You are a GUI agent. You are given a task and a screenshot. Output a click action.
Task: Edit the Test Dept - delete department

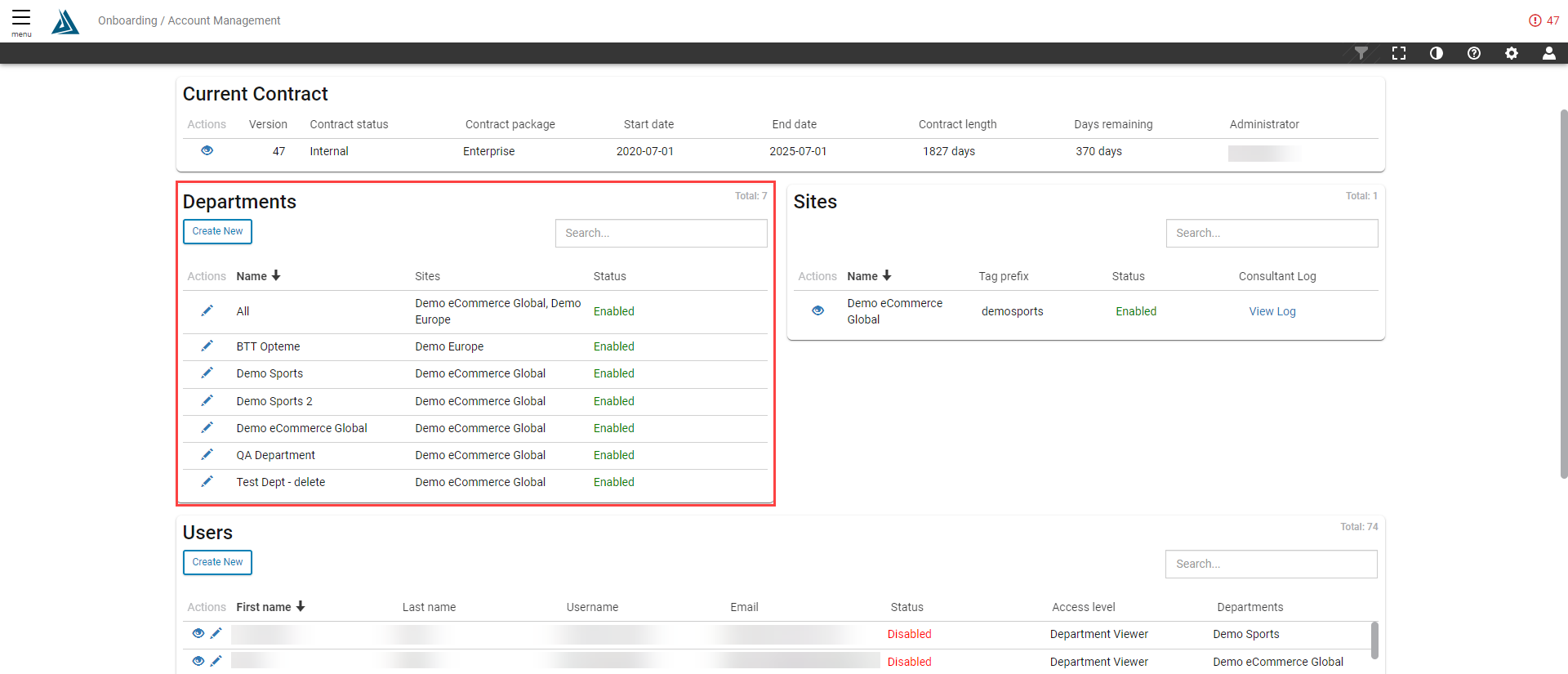click(x=207, y=481)
